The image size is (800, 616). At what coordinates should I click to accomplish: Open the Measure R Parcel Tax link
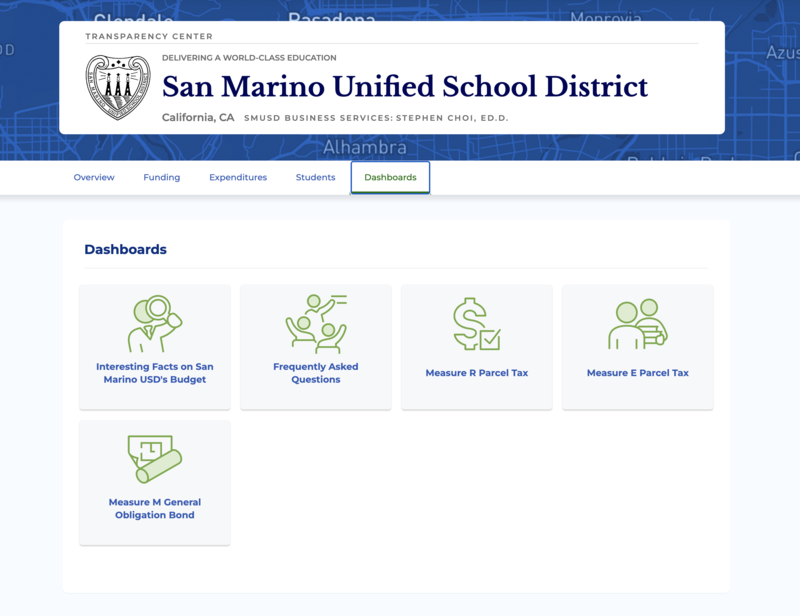(477, 373)
